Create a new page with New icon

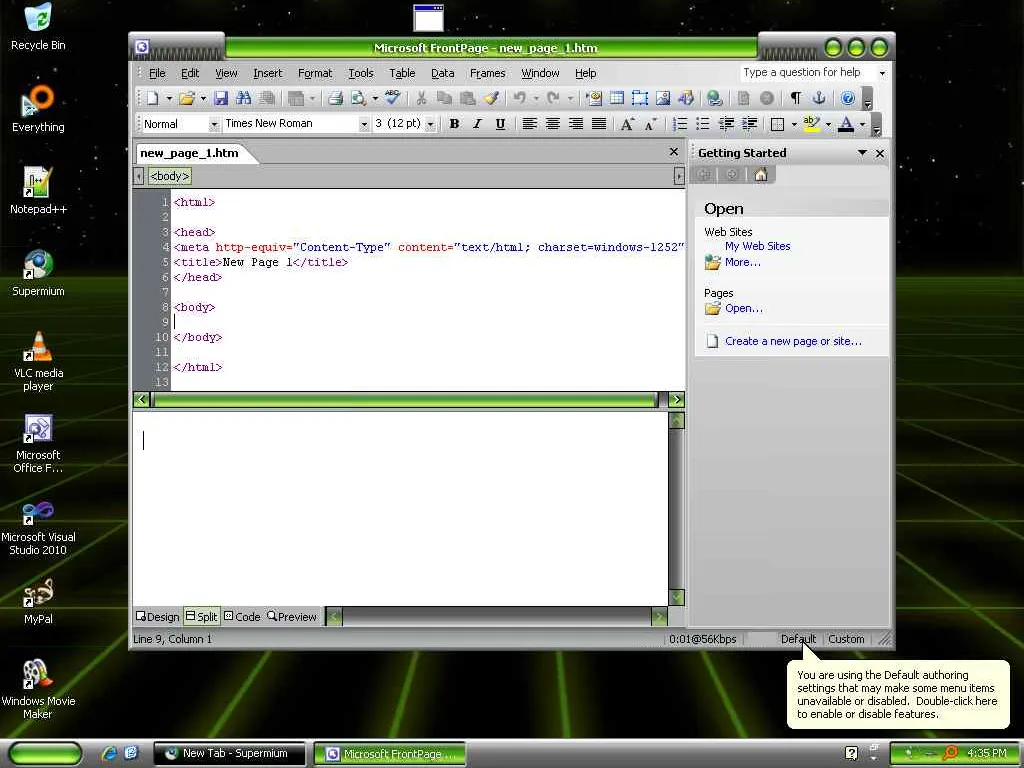click(x=153, y=99)
